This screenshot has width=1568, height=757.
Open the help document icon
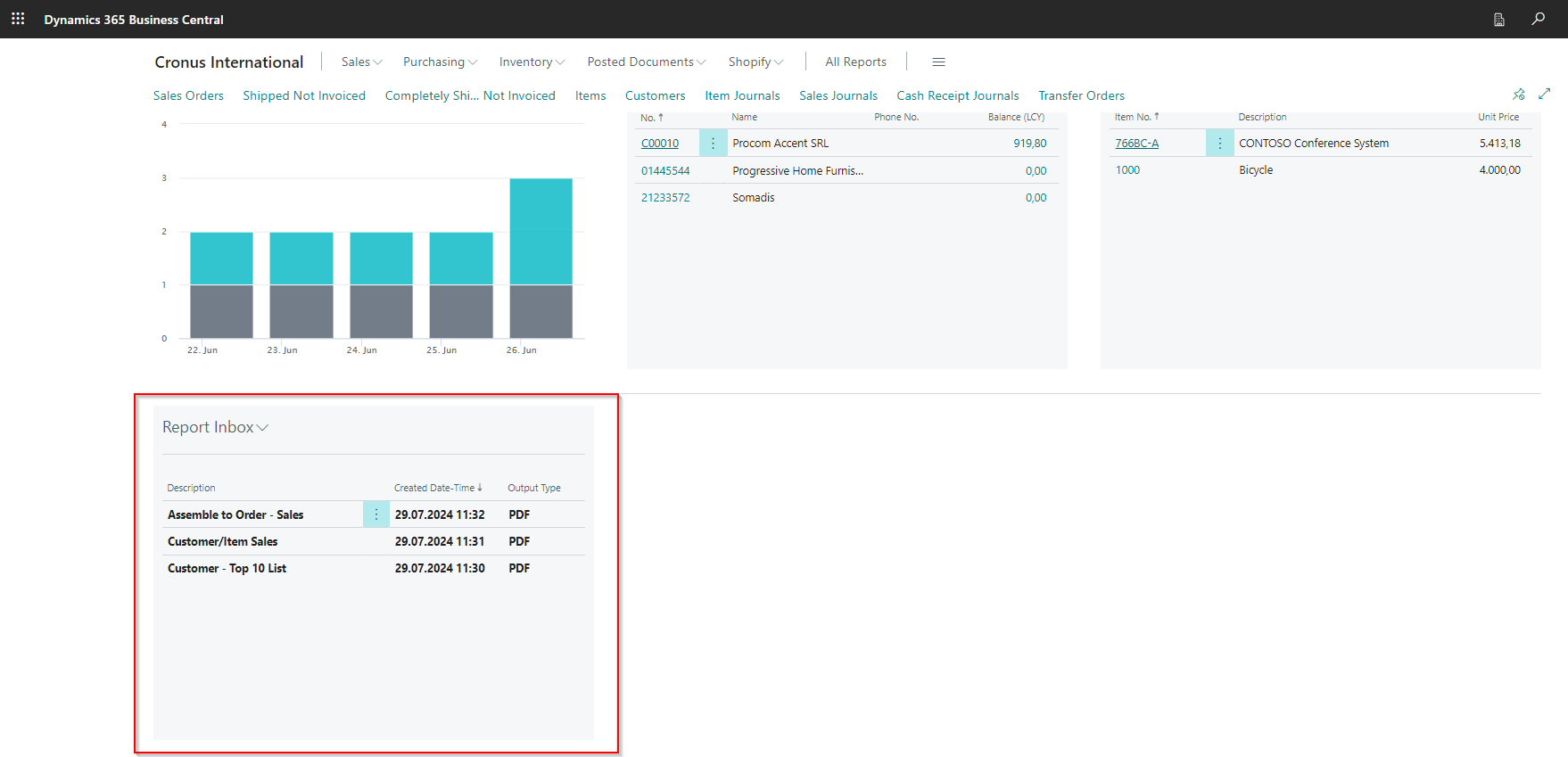[1499, 20]
